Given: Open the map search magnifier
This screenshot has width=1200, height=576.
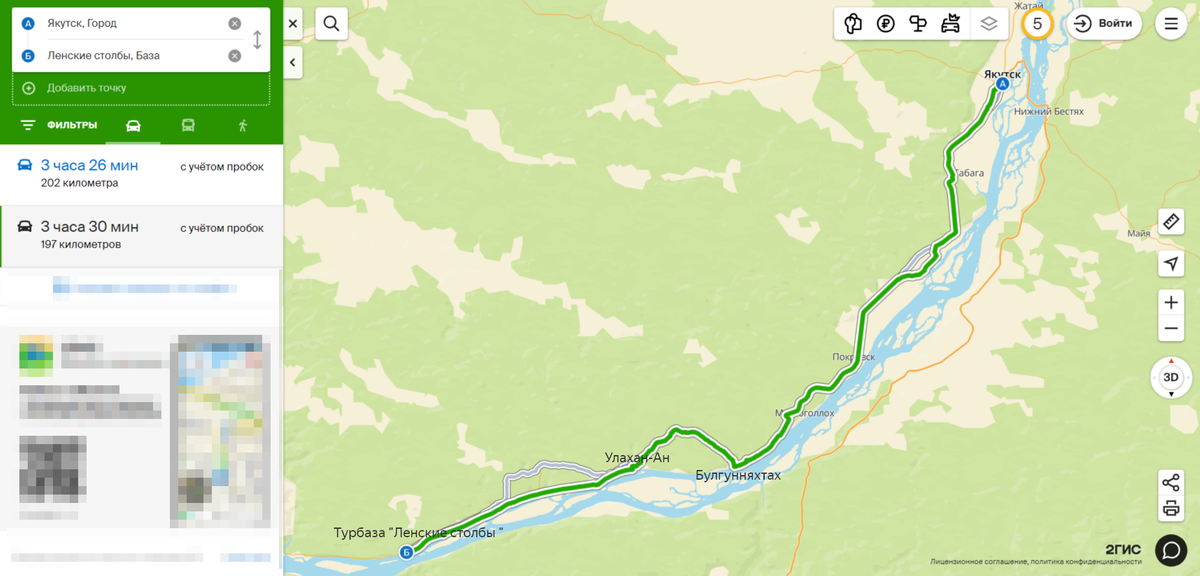Looking at the screenshot, I should point(331,23).
